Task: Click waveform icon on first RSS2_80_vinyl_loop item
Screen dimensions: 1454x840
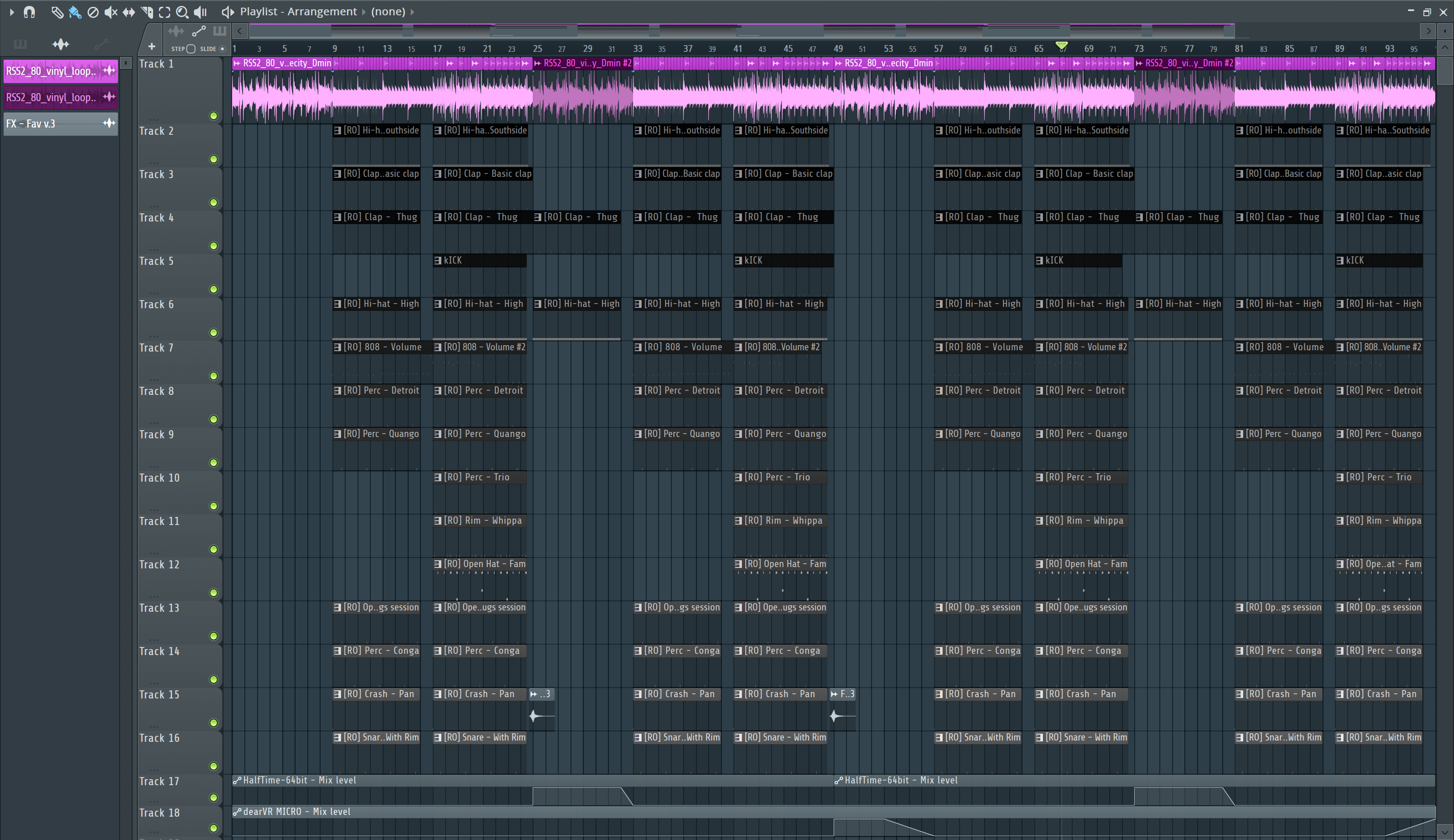Action: pyautogui.click(x=109, y=71)
